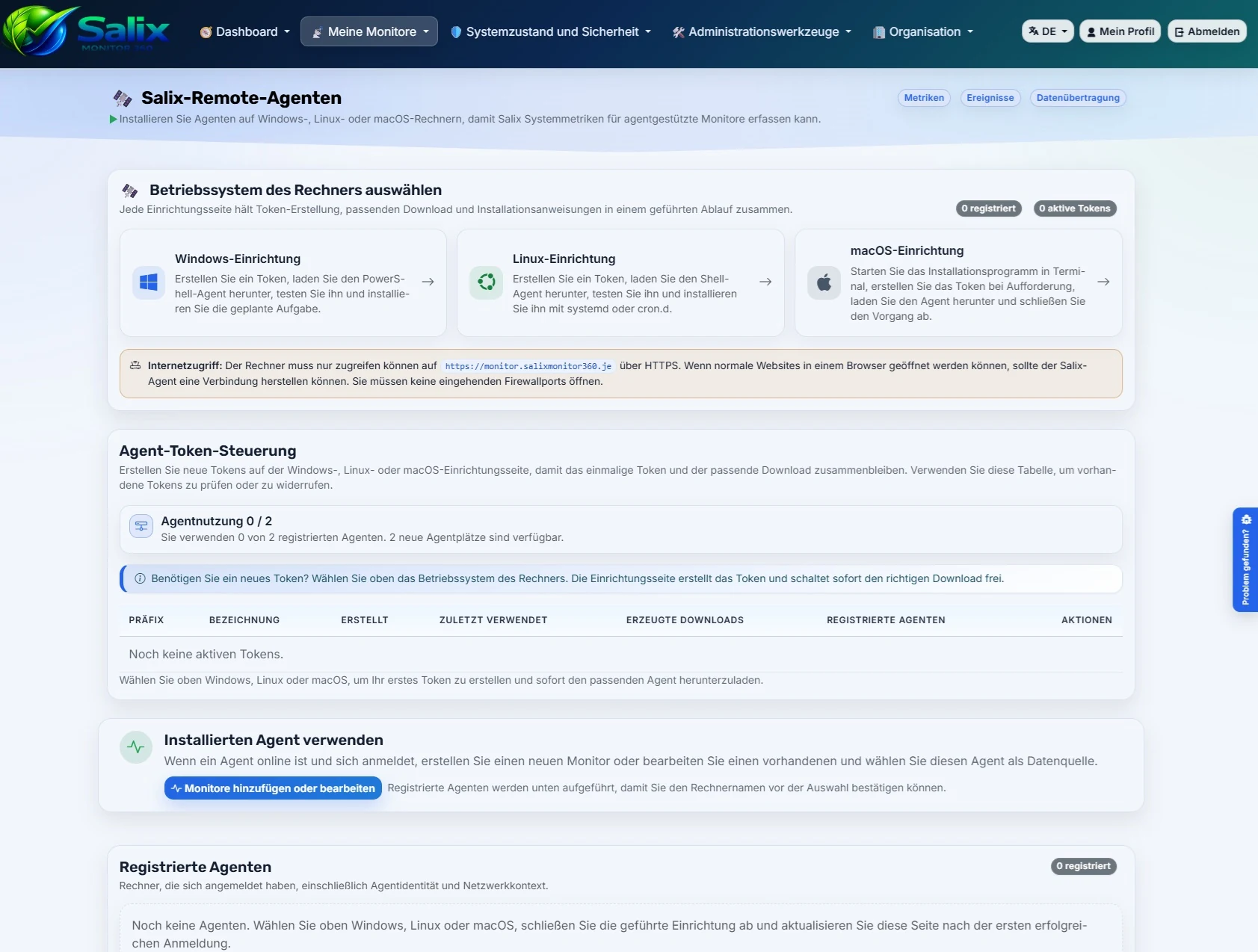Image resolution: width=1258 pixels, height=952 pixels.
Task: Click the info icon beside token hint
Action: [140, 578]
